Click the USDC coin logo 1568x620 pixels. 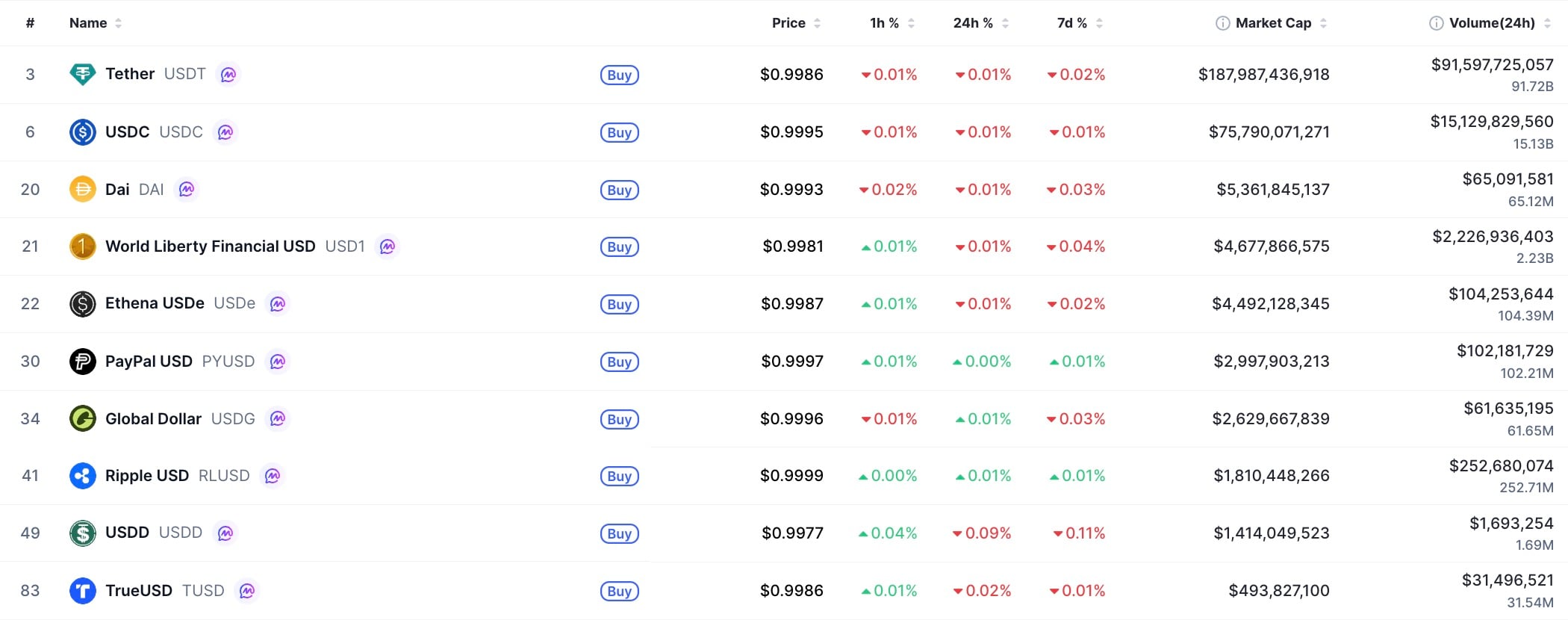click(x=82, y=132)
